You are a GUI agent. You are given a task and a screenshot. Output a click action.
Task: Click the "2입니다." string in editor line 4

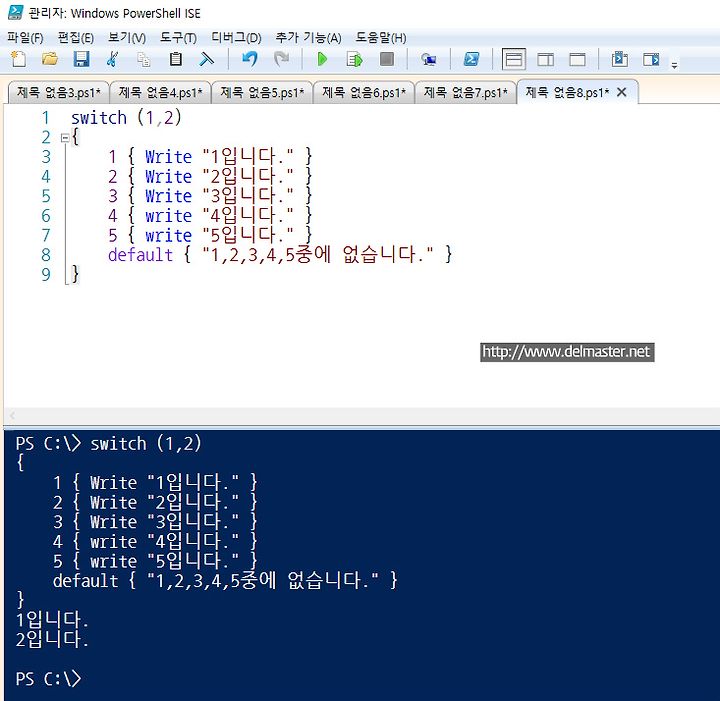click(248, 176)
